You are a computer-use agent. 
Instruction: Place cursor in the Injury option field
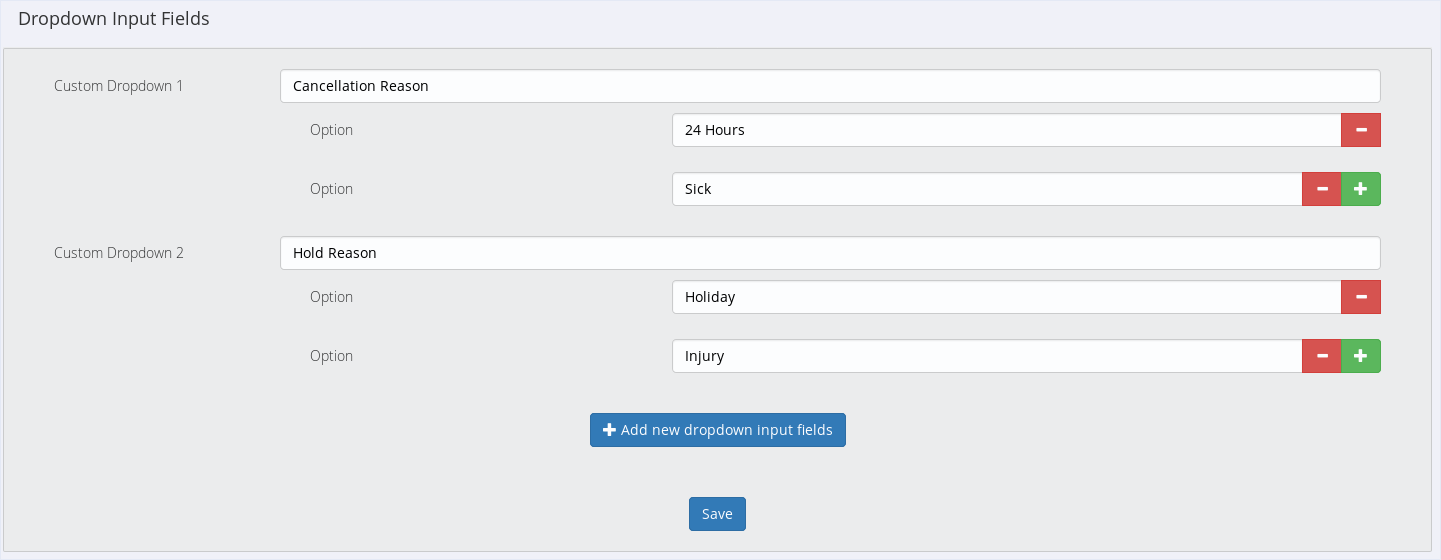(x=986, y=356)
